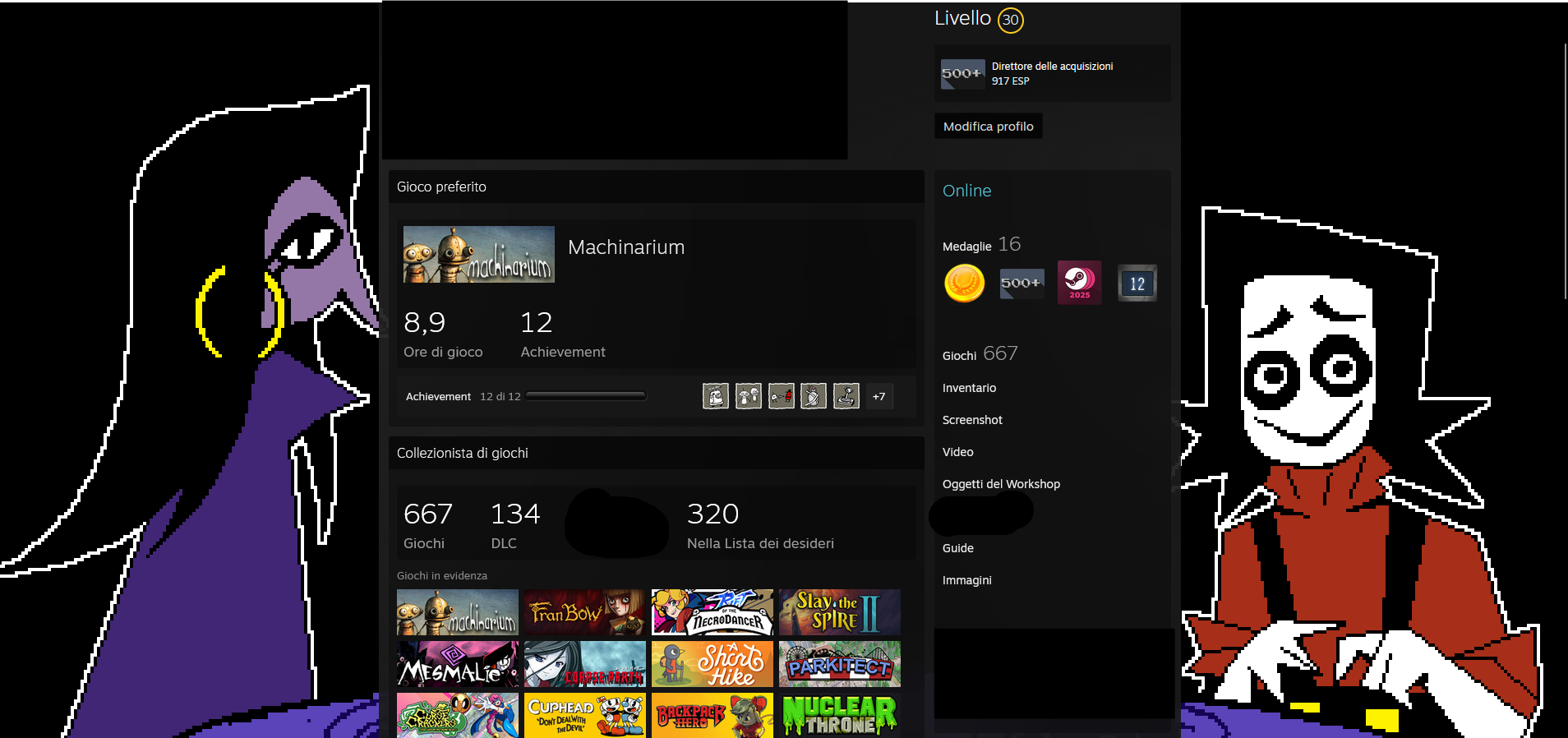This screenshot has width=1568, height=738.
Task: Select the Steam 2025 badge icon
Action: pos(1079,284)
